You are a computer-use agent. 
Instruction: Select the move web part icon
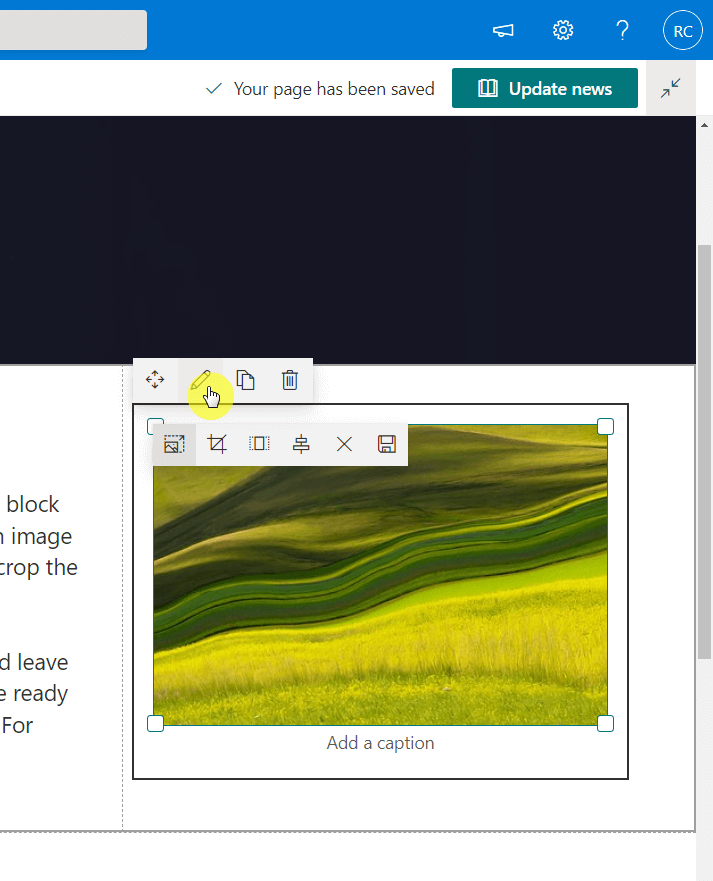(x=155, y=380)
